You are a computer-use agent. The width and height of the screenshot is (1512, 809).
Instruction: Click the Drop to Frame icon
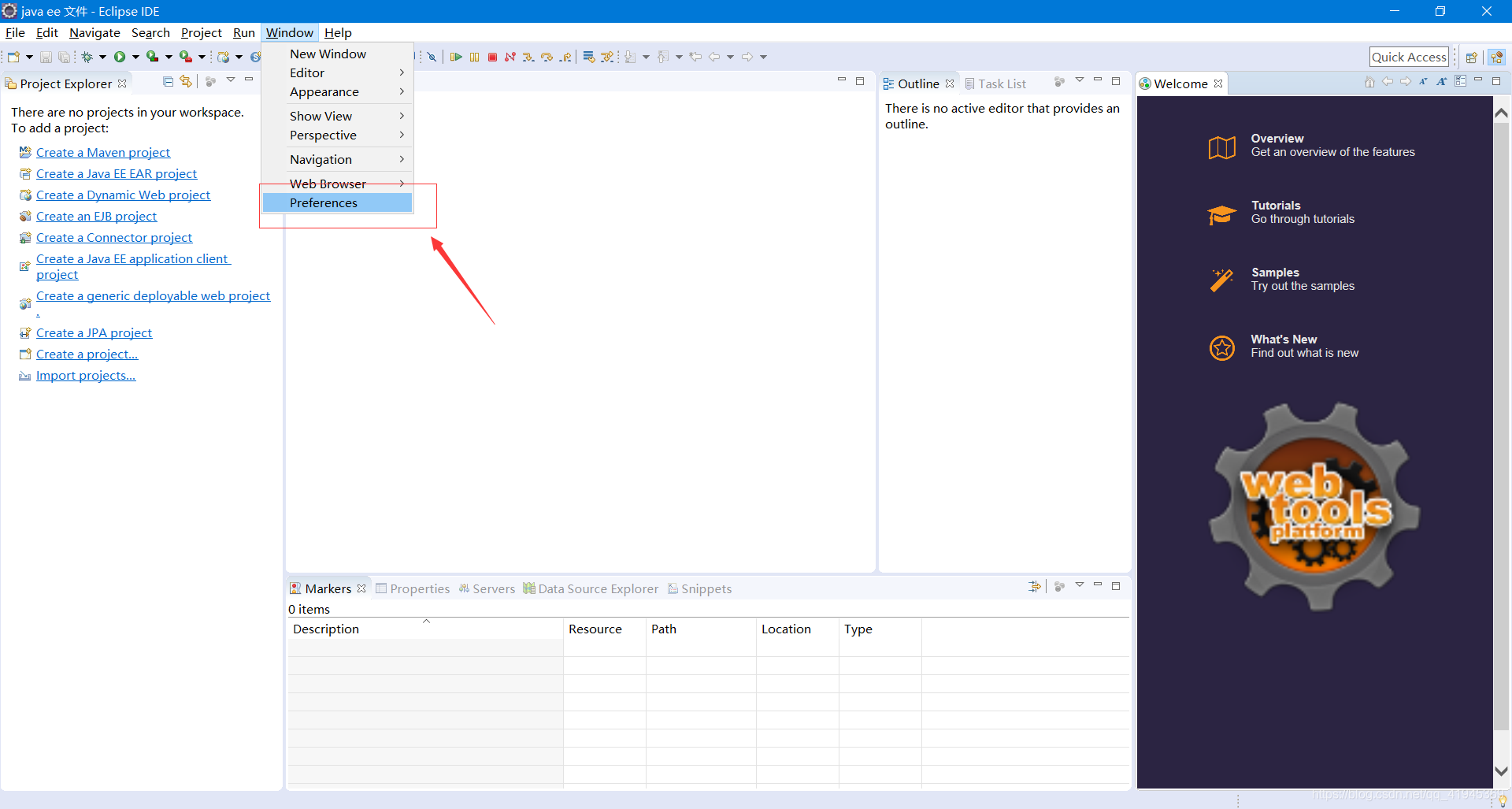pyautogui.click(x=588, y=57)
